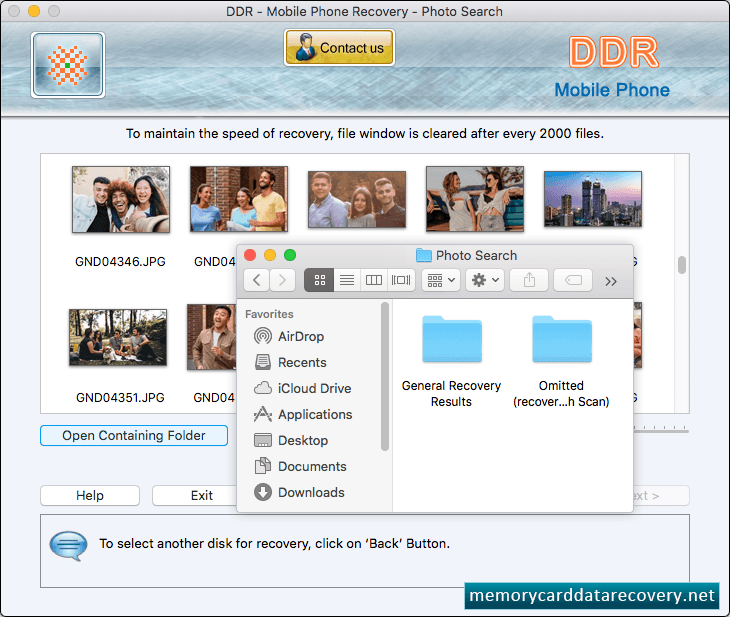Screen dimensions: 730x617
Task: Click the Favorites sidebar heading
Action: tap(269, 314)
